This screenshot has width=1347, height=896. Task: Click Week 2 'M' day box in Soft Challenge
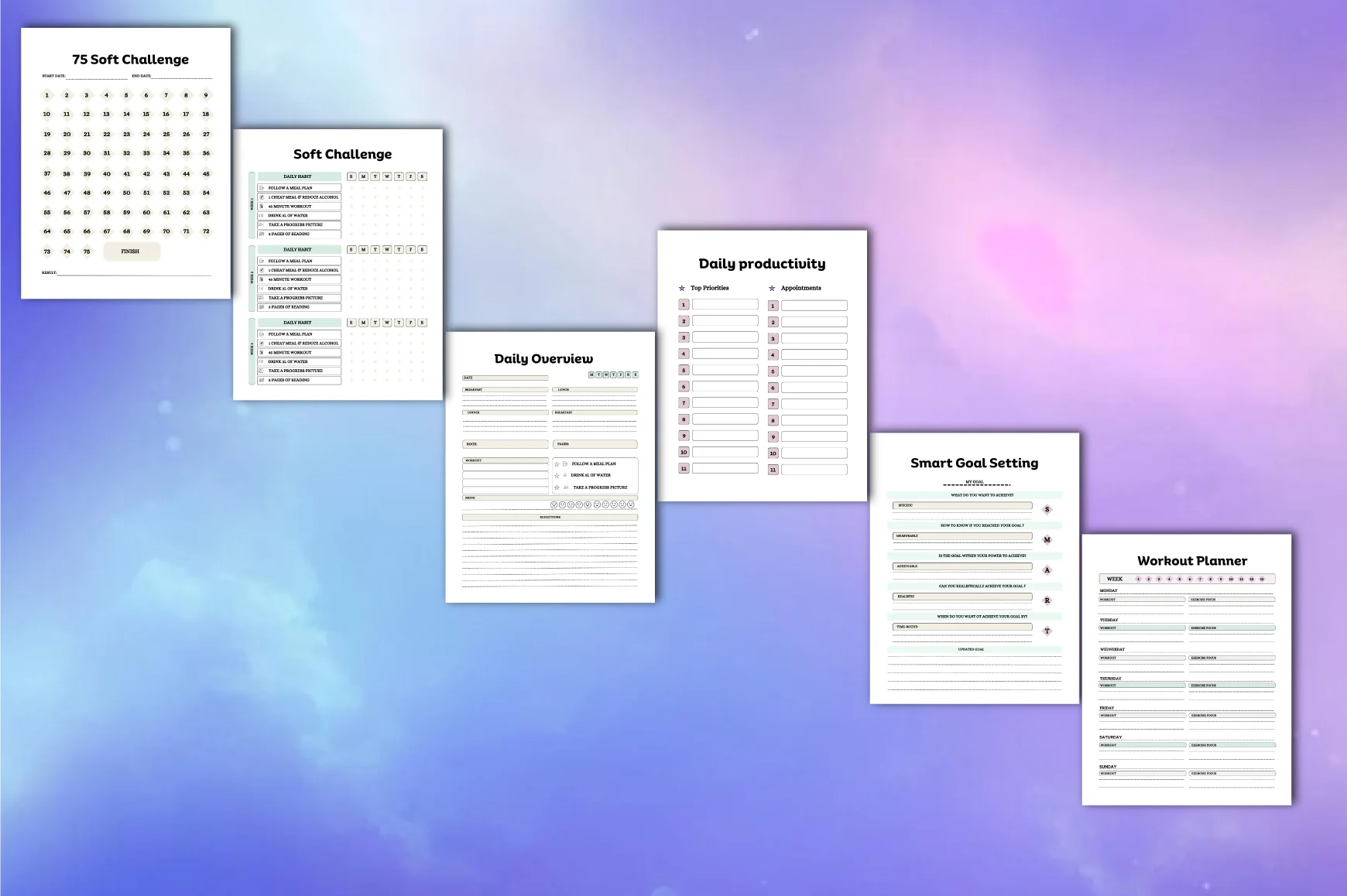tap(363, 249)
